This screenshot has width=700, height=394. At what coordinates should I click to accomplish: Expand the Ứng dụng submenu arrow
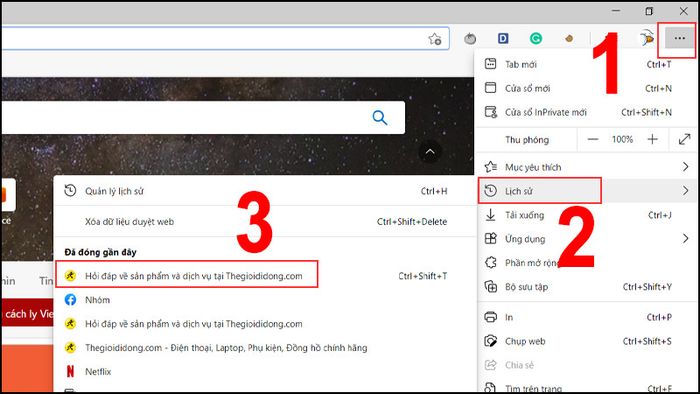coord(686,239)
